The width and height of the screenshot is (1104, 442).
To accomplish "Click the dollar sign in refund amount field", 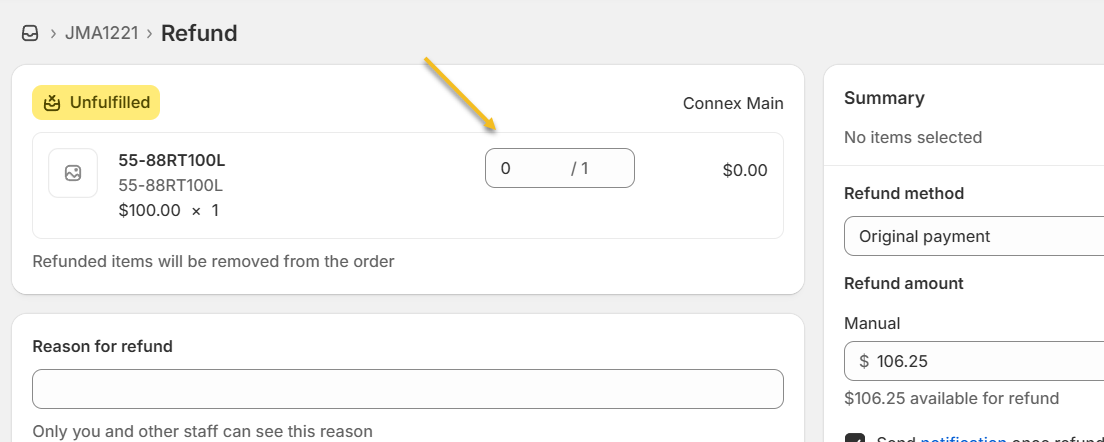I will click(864, 360).
